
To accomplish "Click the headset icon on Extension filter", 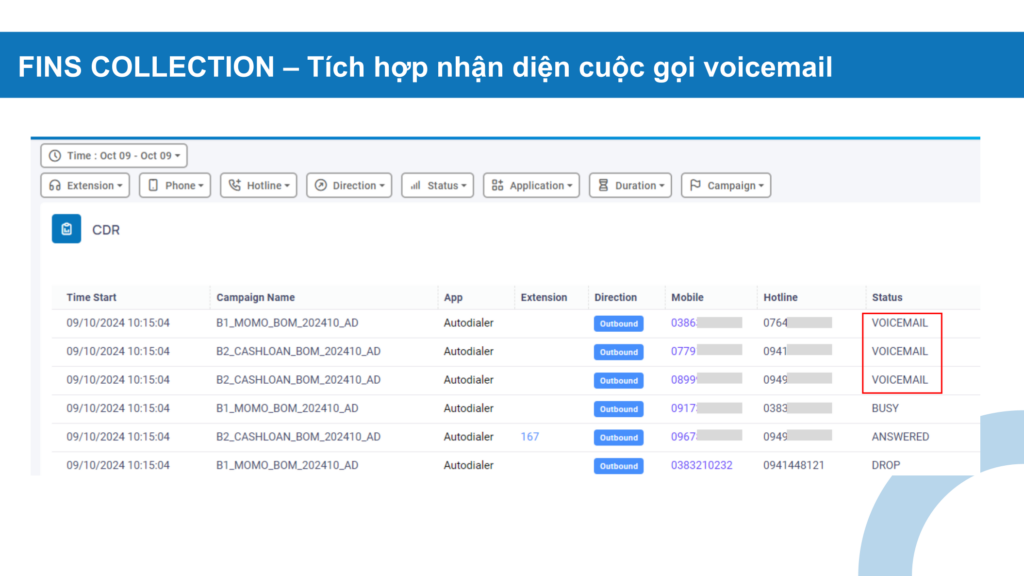I will coord(55,186).
